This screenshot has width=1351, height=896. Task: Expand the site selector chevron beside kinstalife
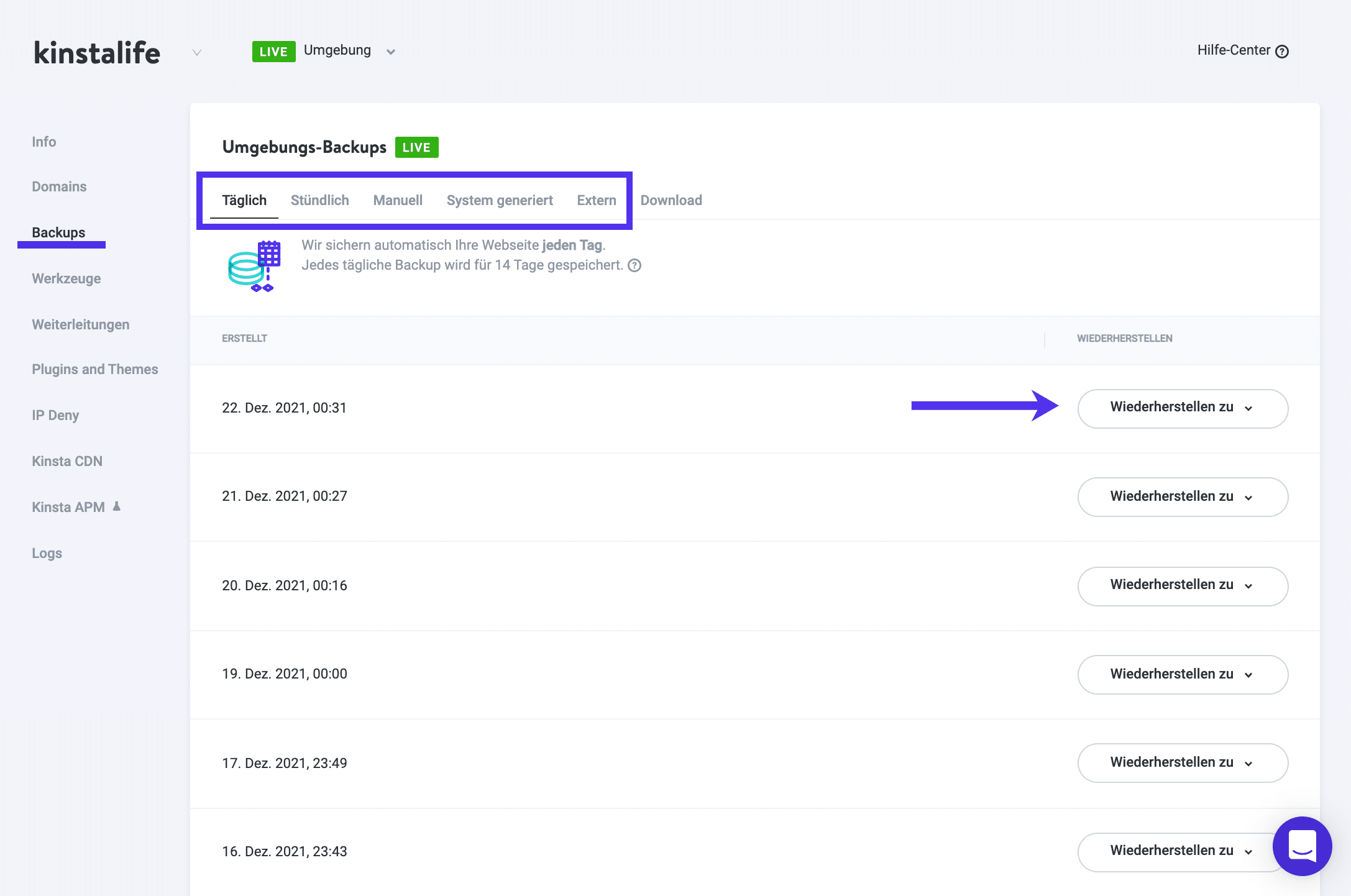pyautogui.click(x=196, y=53)
